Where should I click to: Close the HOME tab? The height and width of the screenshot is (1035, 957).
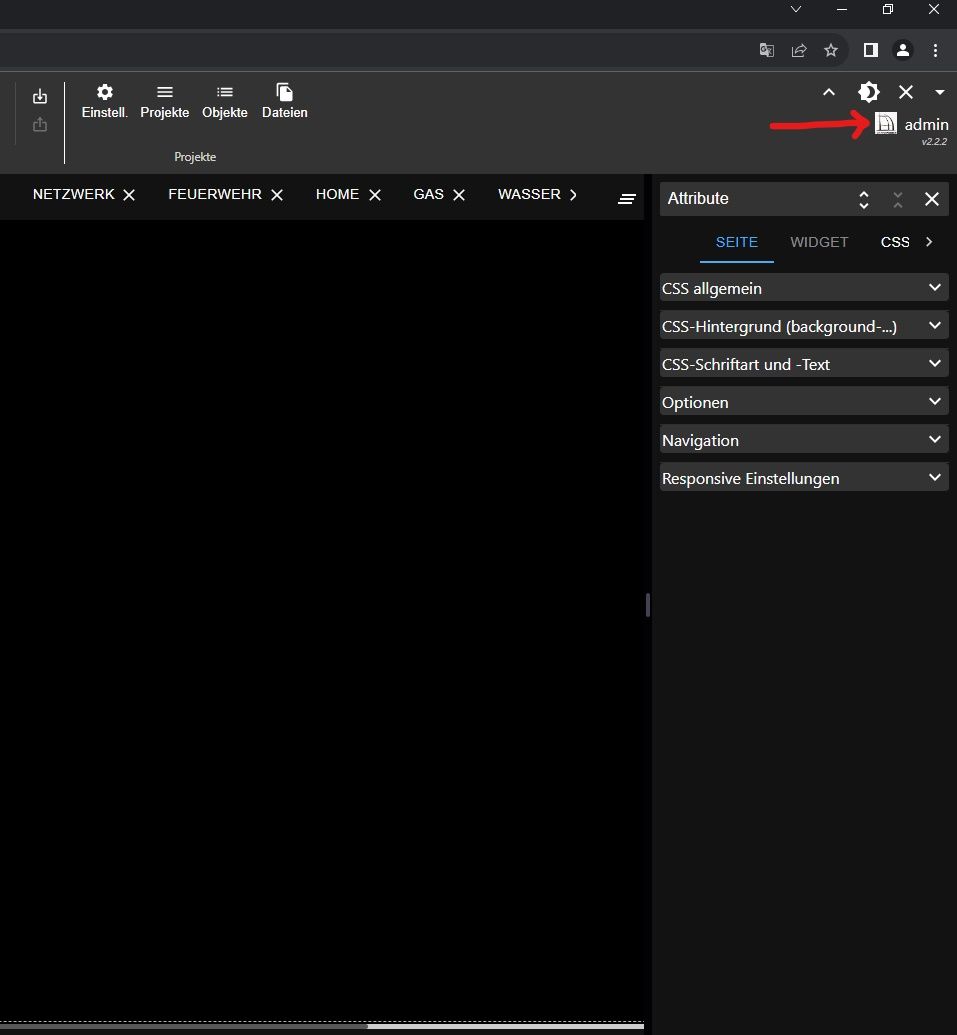(375, 195)
